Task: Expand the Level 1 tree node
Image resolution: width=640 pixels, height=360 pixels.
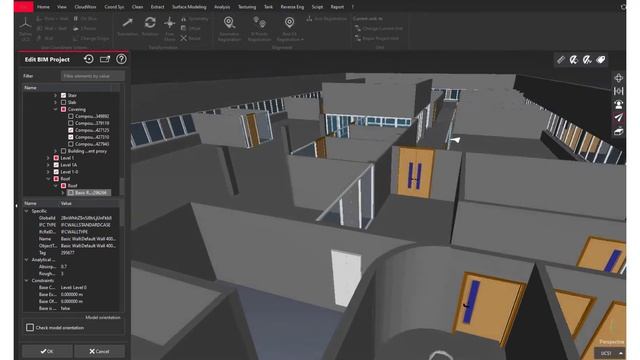Action: pyautogui.click(x=48, y=158)
